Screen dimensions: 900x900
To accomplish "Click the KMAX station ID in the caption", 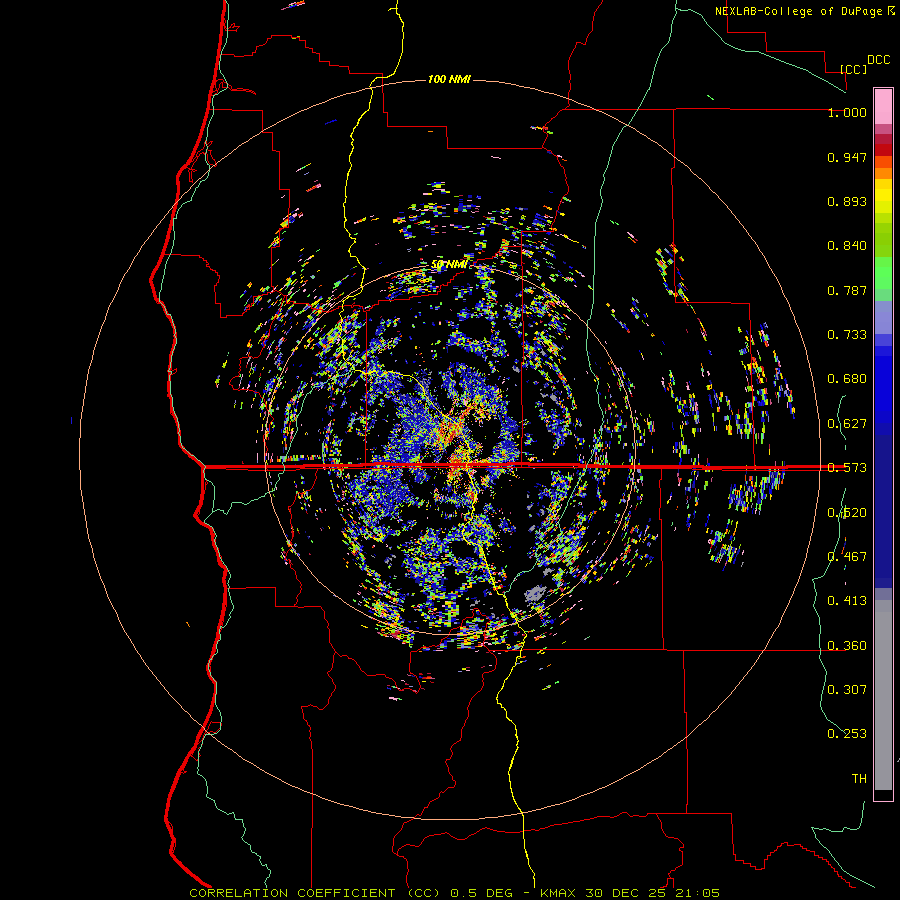I will [557, 893].
